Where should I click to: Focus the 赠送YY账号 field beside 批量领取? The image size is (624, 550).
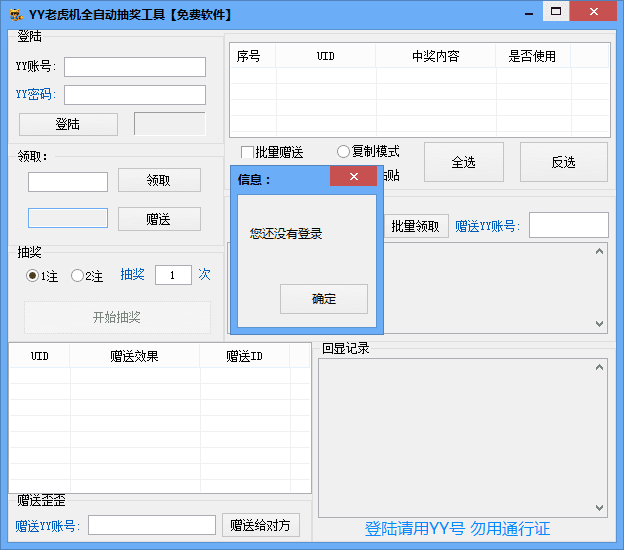(x=569, y=225)
